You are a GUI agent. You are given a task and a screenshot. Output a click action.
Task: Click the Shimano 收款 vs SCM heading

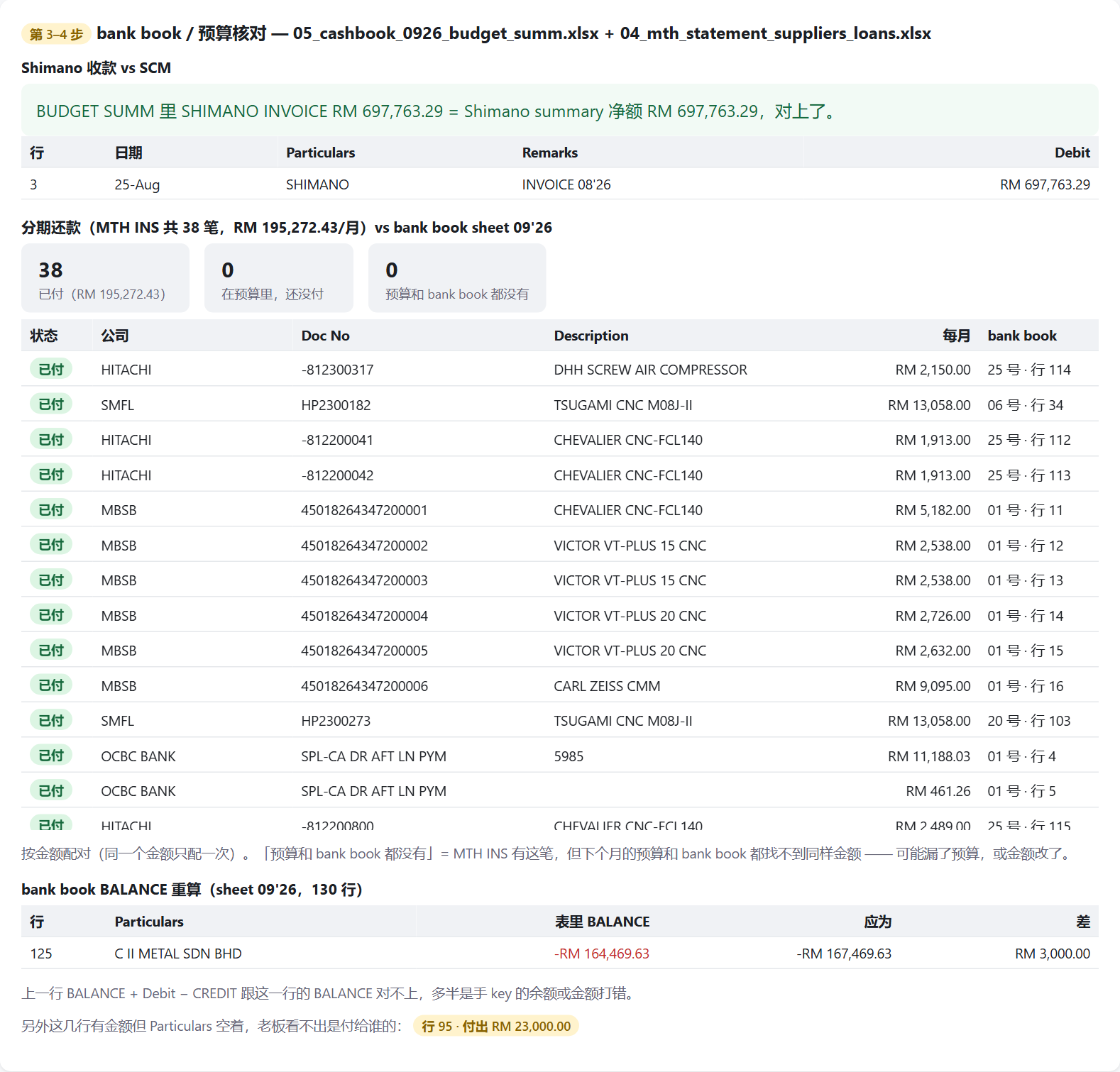[x=96, y=68]
